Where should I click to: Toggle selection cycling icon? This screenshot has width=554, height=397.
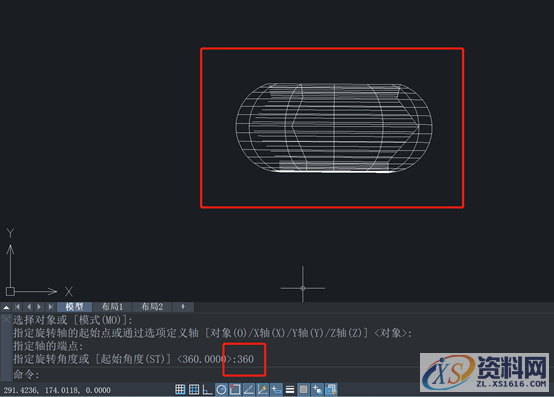[x=317, y=389]
